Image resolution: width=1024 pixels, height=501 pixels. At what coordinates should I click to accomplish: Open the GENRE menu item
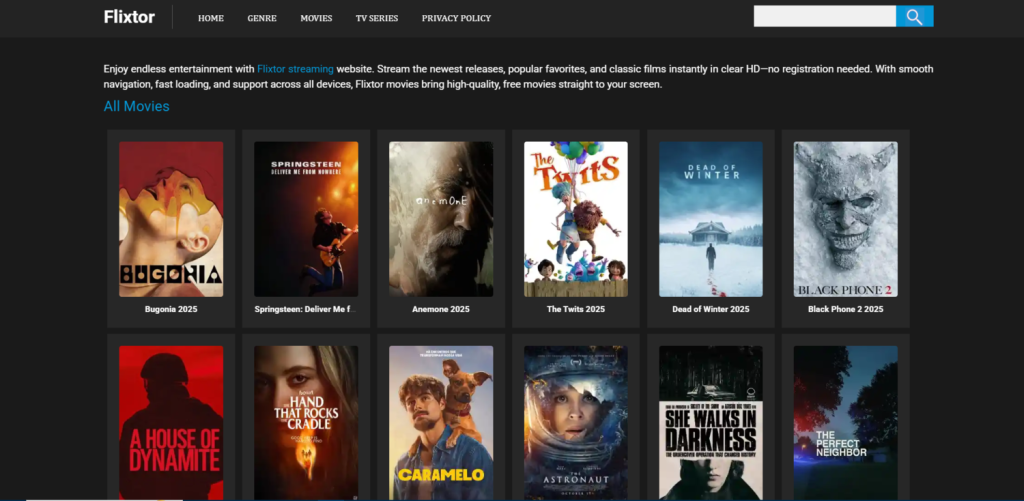click(262, 18)
